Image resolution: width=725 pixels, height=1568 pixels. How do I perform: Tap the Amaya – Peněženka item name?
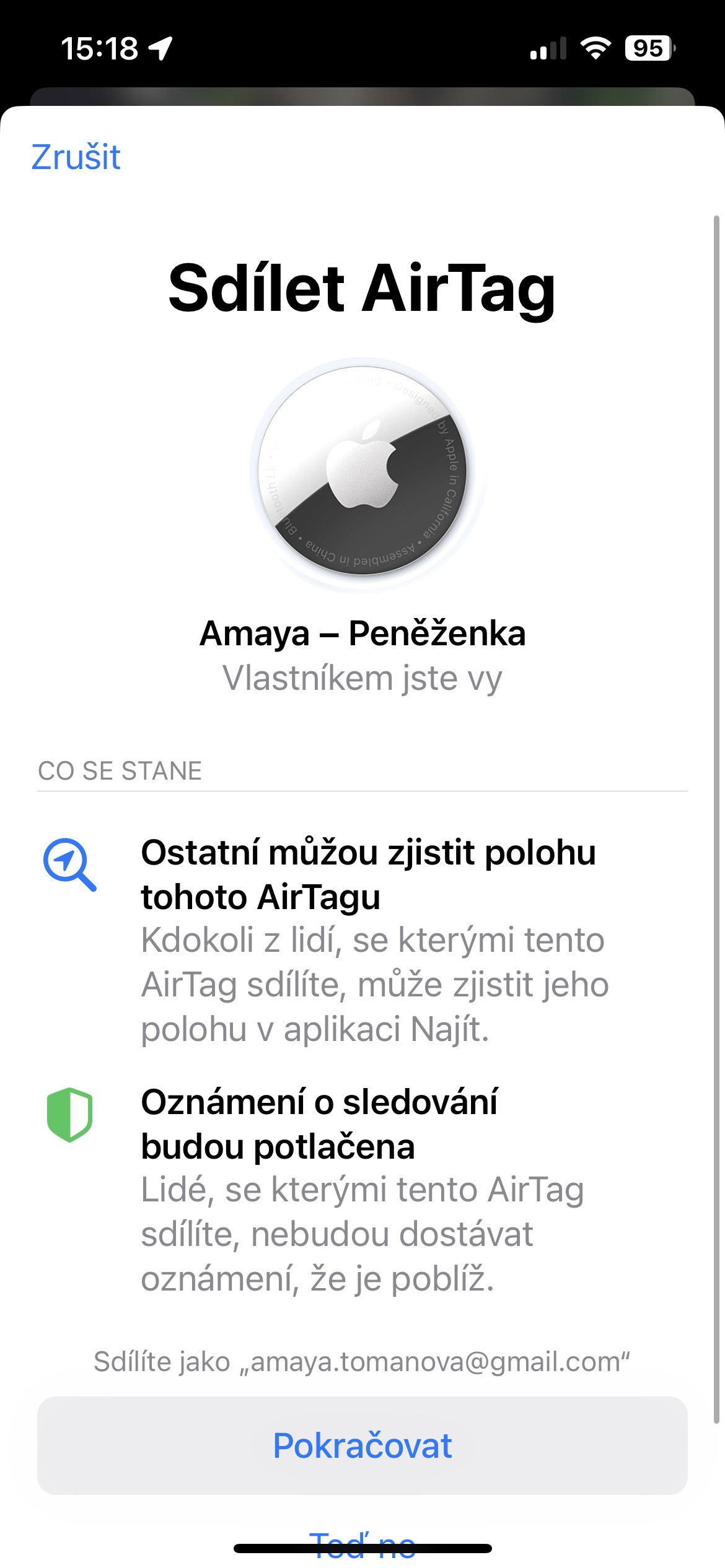[x=362, y=634]
